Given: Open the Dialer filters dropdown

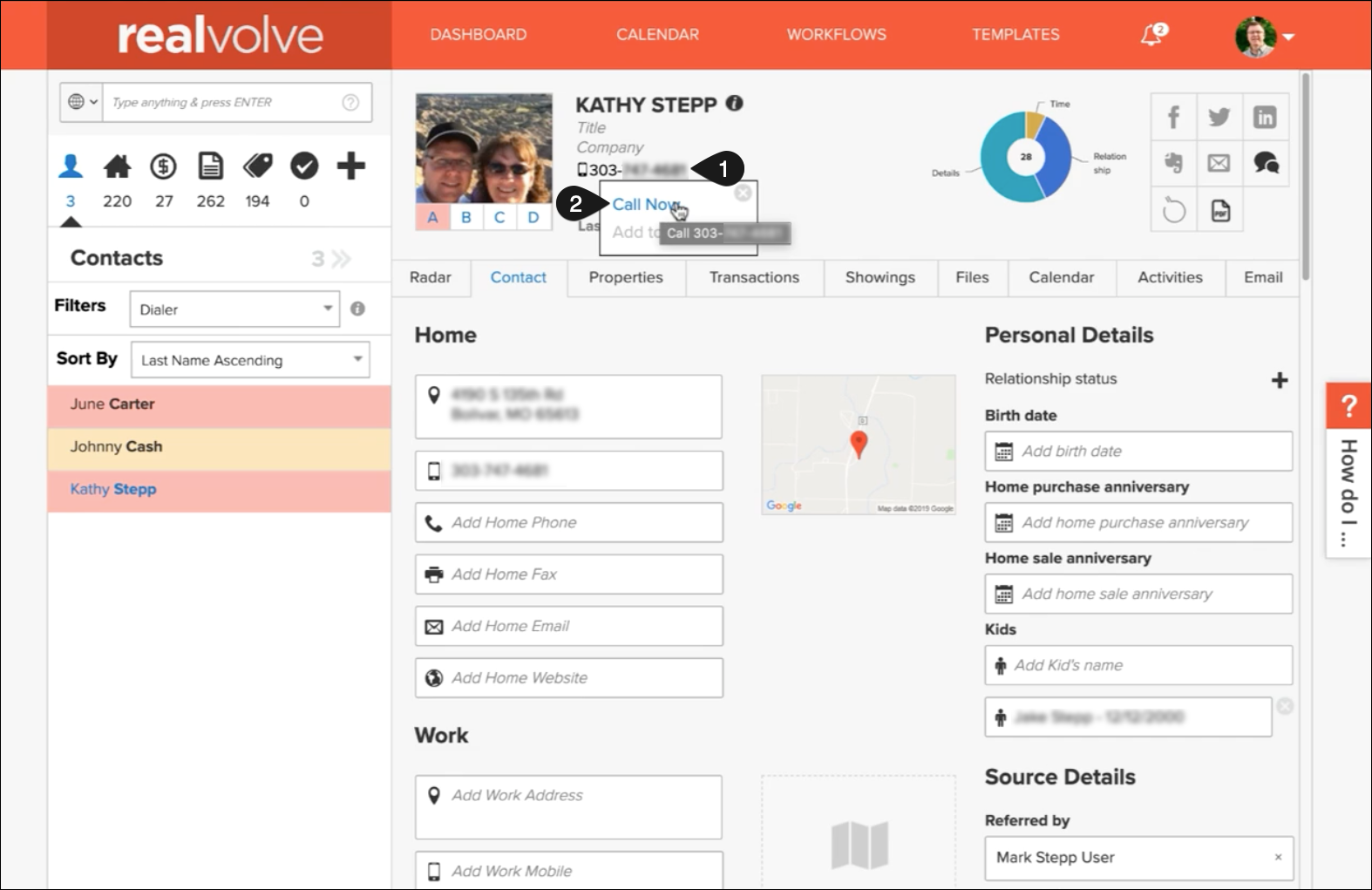Looking at the screenshot, I should [234, 309].
